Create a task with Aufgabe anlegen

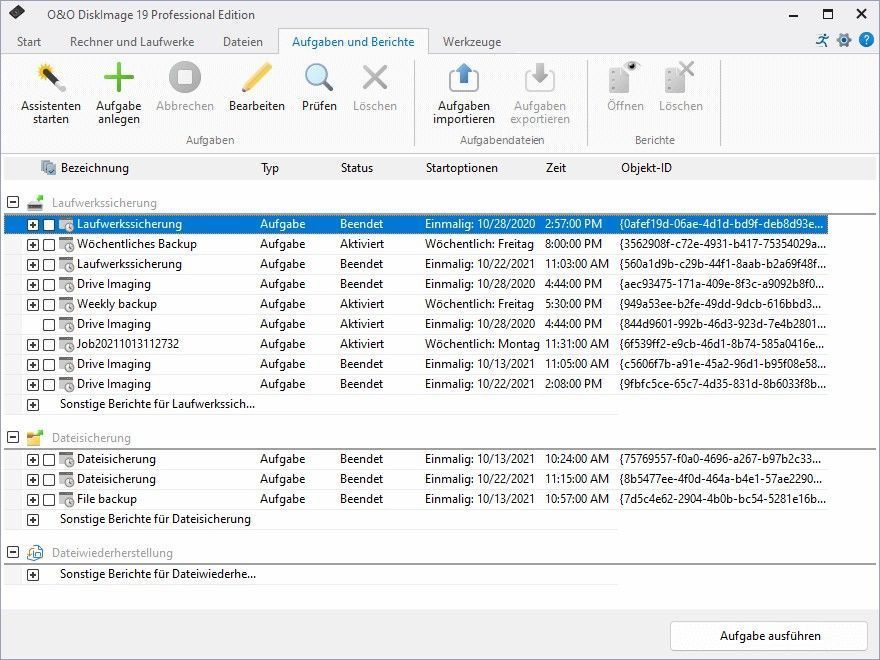pyautogui.click(x=118, y=94)
